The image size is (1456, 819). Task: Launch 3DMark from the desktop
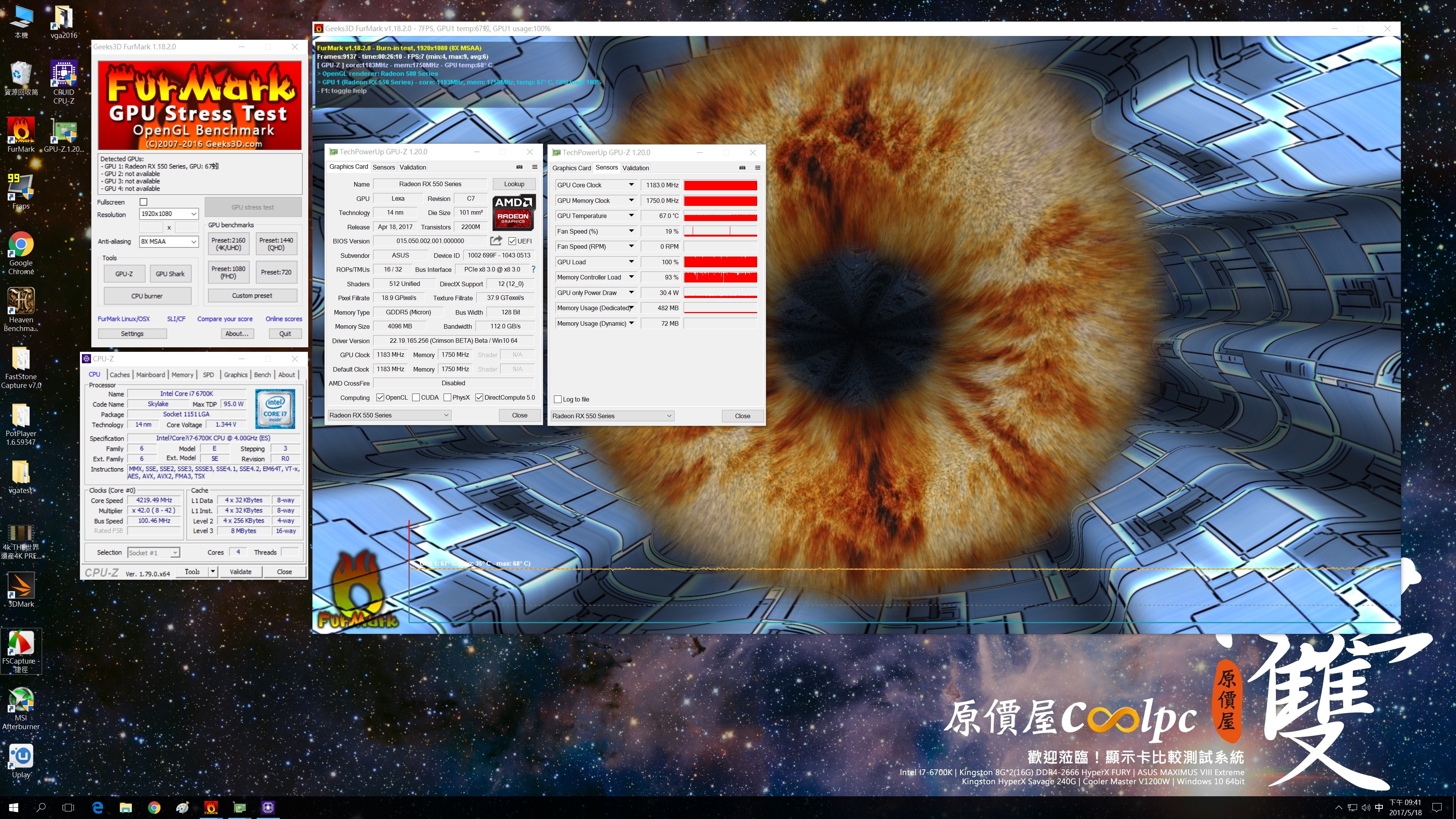(21, 590)
